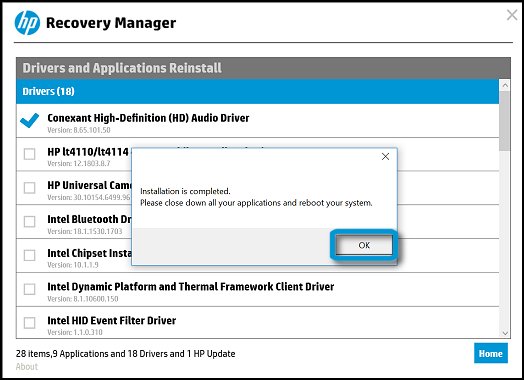Click the Version: 8.65.101.50 text
524x380 pixels.
(x=79, y=130)
